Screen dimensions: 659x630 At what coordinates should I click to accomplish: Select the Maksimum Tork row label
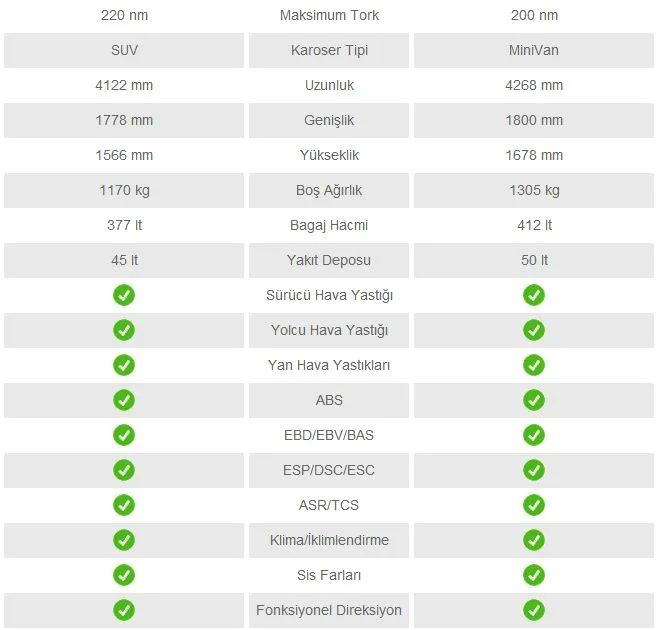tap(329, 16)
